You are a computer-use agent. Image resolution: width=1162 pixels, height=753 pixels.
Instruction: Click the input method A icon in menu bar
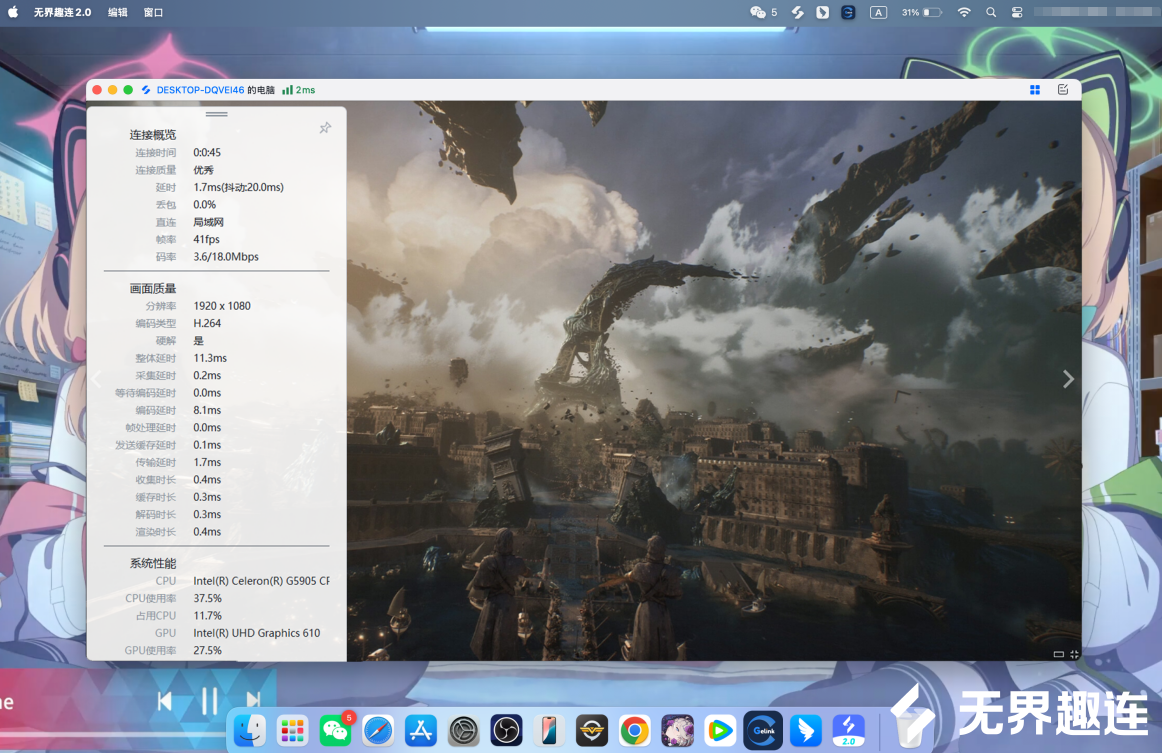click(x=878, y=13)
